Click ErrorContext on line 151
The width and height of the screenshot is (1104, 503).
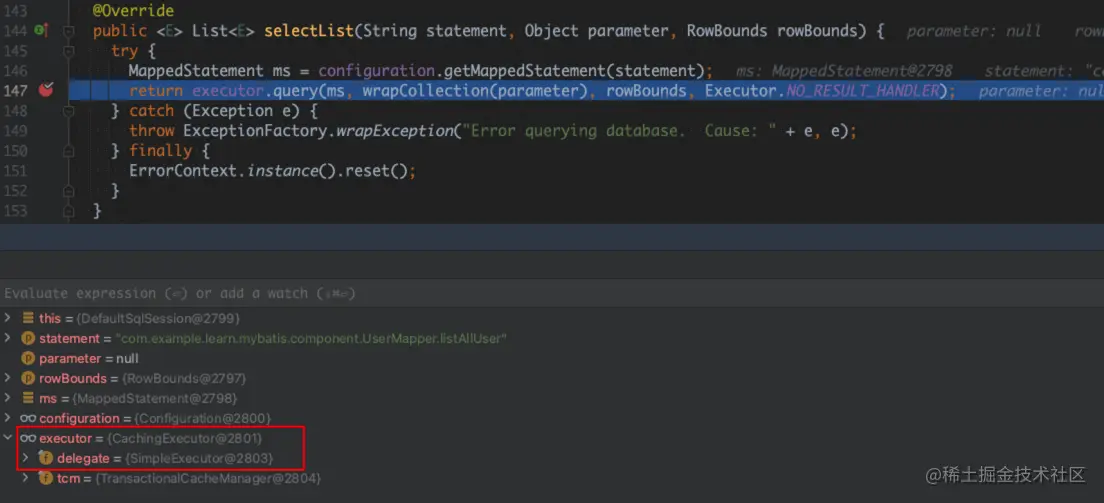182,171
